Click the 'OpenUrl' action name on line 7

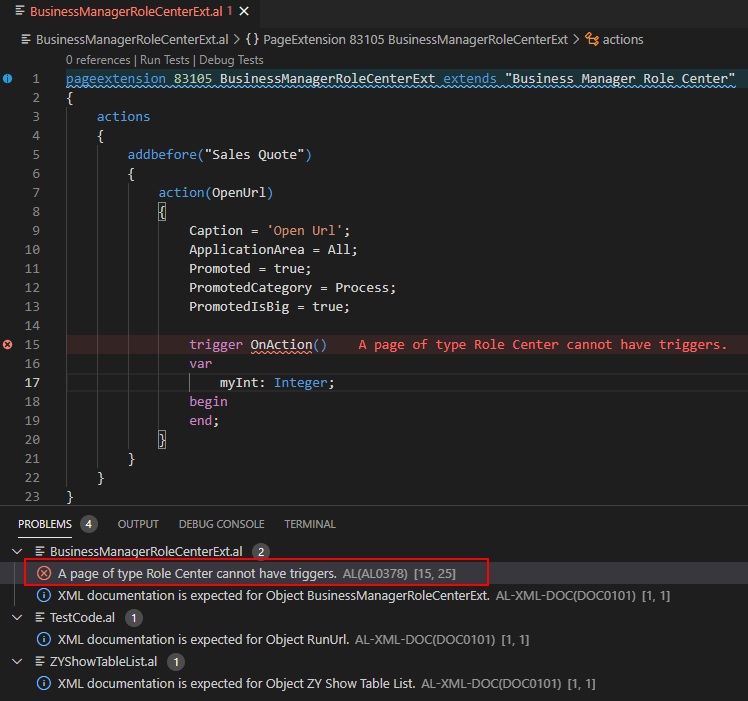[239, 193]
